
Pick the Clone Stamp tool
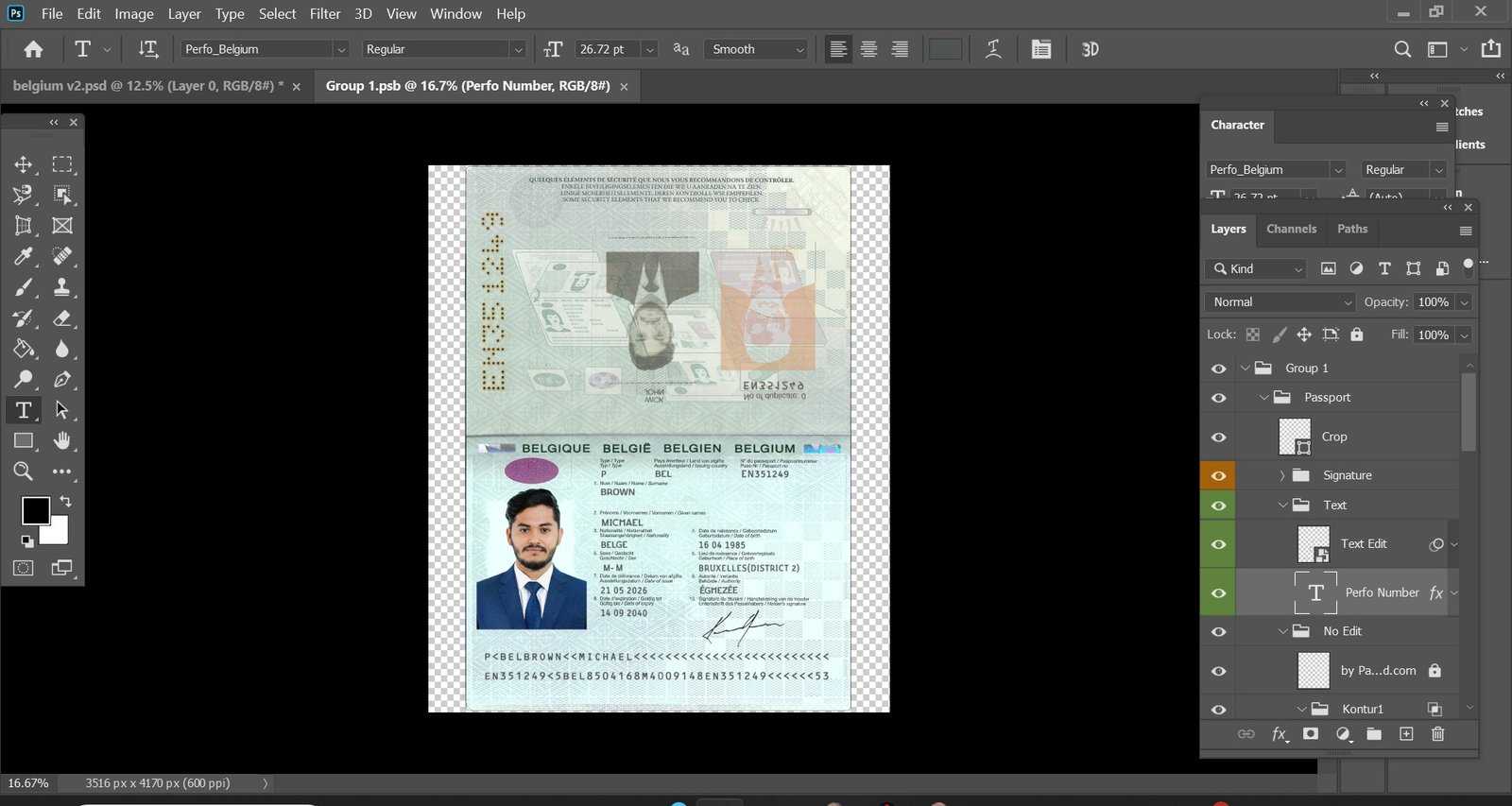pos(62,287)
